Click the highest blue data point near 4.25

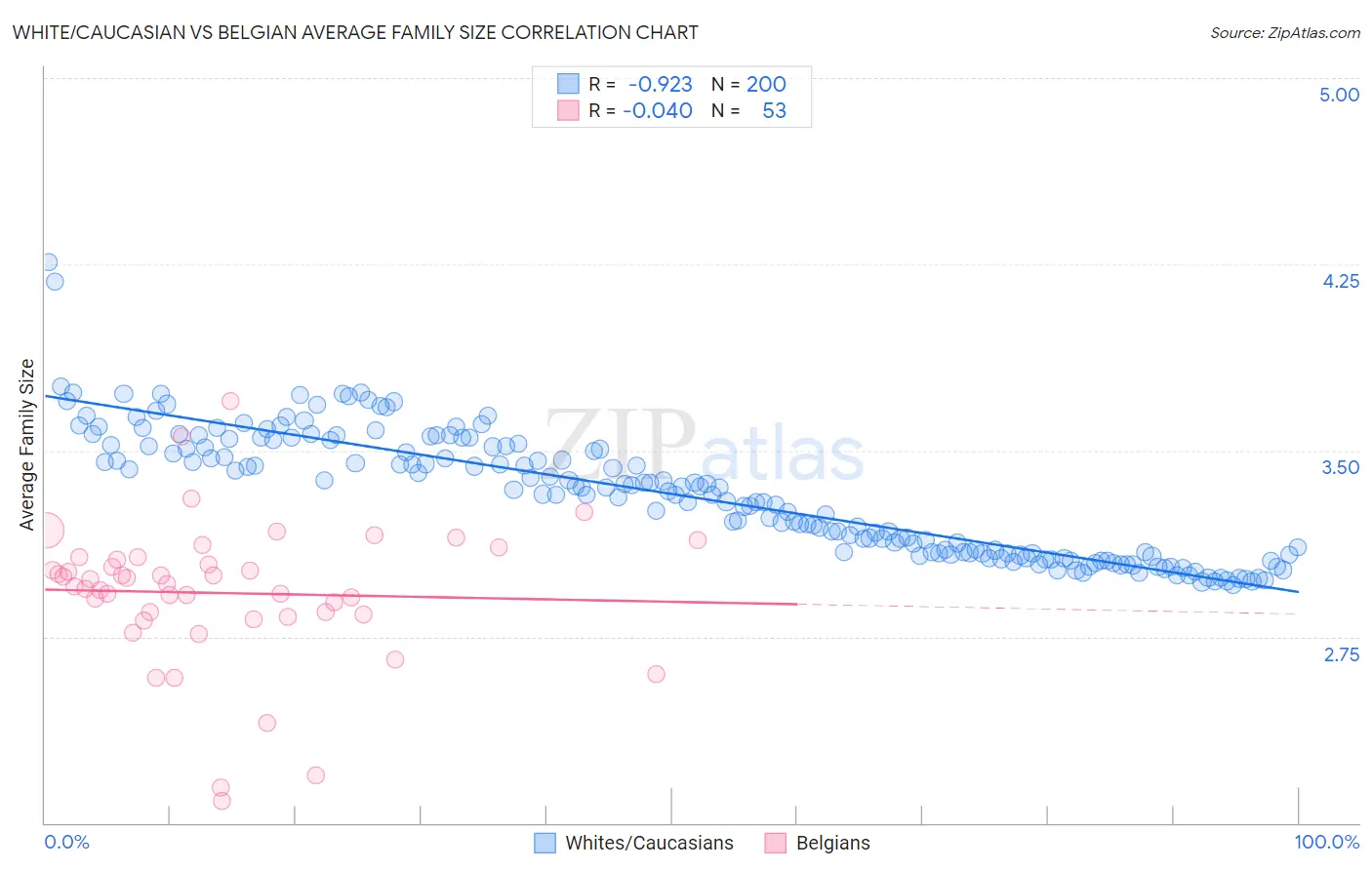tap(48, 261)
